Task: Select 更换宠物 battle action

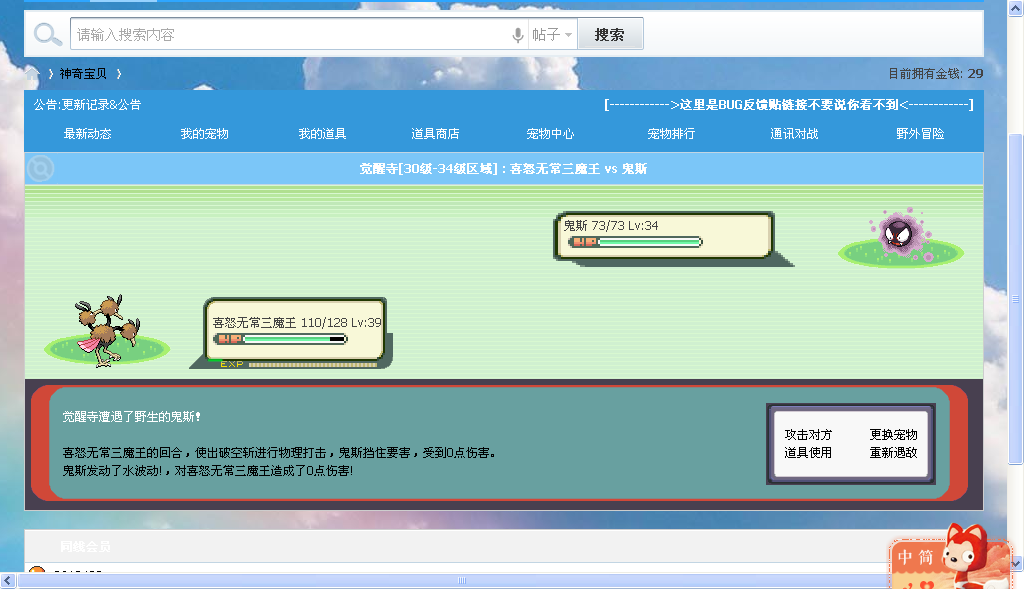Action: [893, 435]
